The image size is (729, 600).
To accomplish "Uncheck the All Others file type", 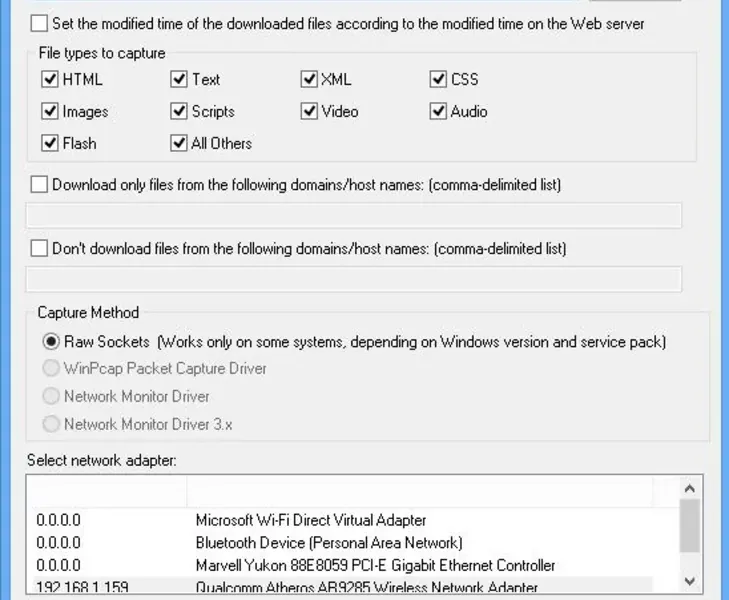I will click(x=179, y=143).
